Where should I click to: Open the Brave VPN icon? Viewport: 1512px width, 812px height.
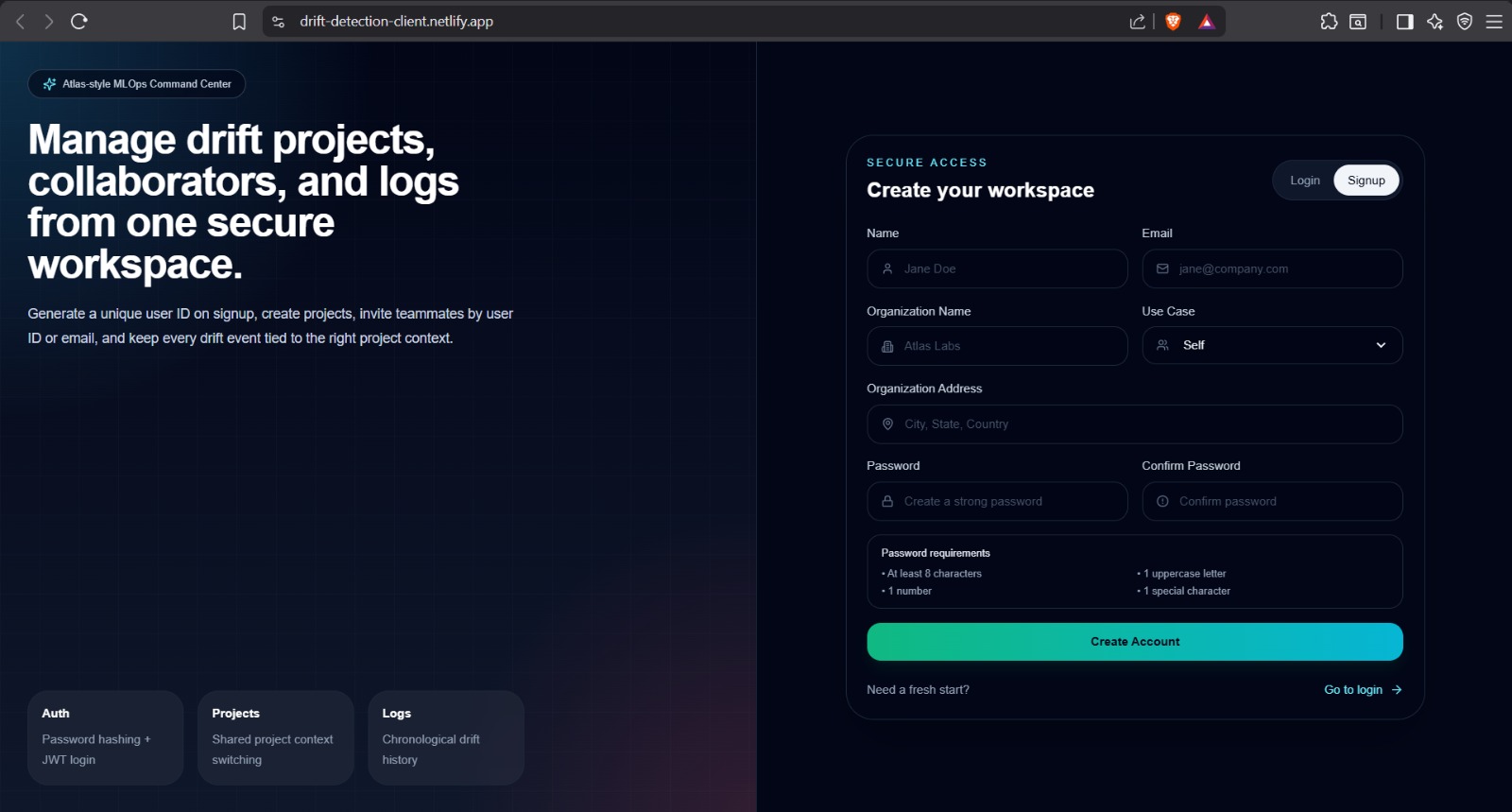pos(1465,22)
